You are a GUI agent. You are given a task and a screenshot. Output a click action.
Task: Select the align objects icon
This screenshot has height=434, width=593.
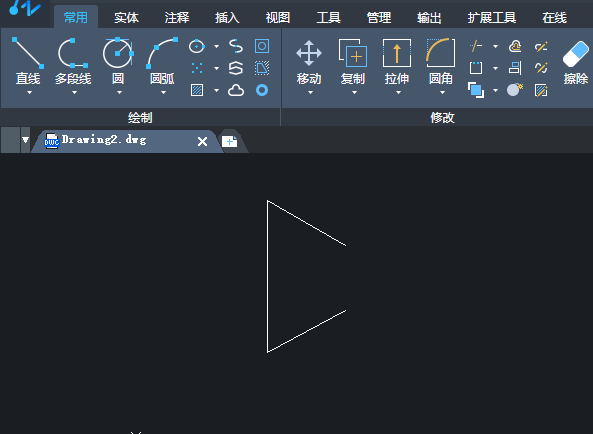[515, 68]
